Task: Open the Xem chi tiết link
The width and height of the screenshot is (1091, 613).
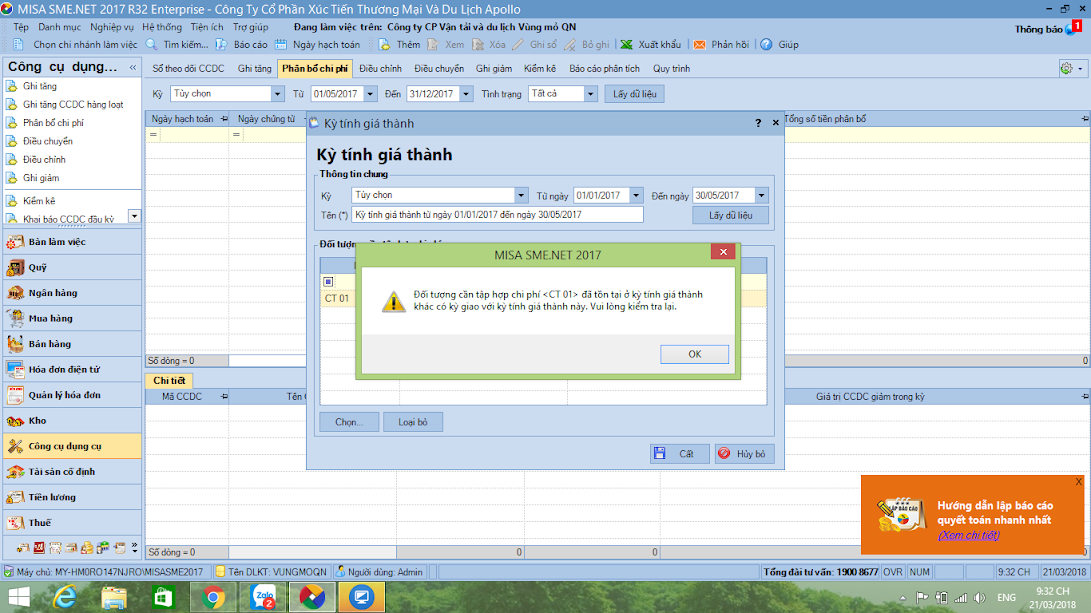Action: point(969,535)
